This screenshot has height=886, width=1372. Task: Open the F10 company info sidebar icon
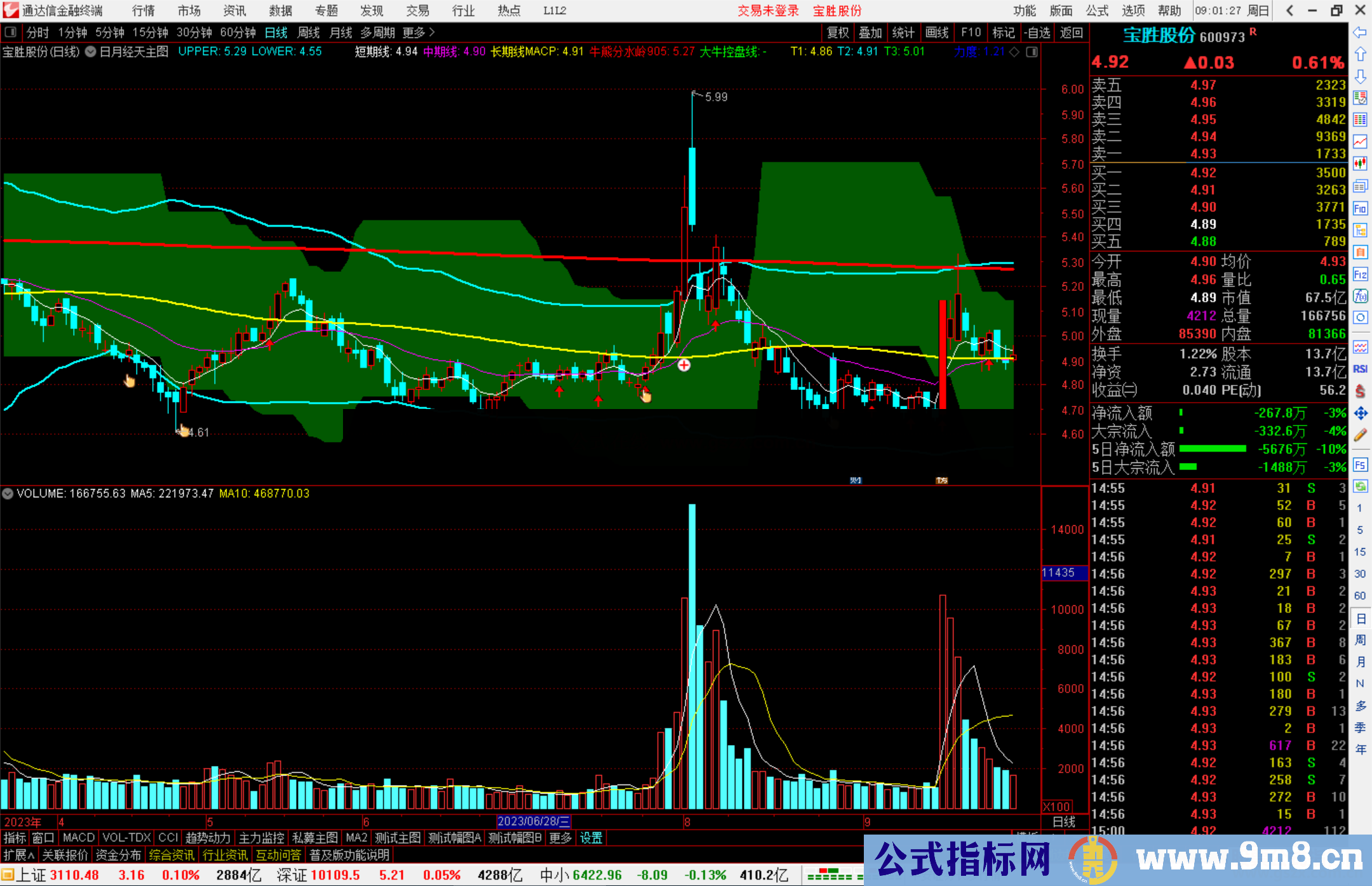click(x=1360, y=208)
